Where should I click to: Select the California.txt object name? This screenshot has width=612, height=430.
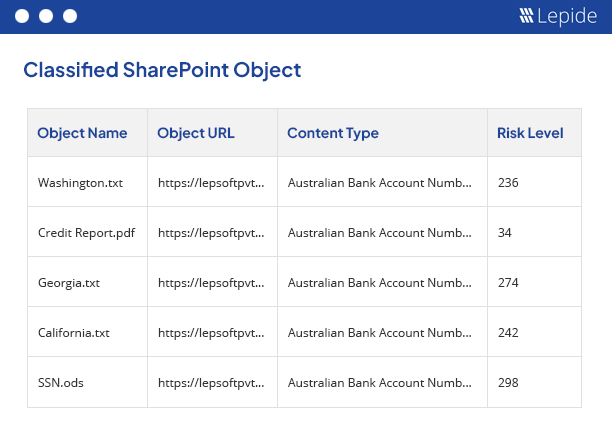tap(74, 332)
